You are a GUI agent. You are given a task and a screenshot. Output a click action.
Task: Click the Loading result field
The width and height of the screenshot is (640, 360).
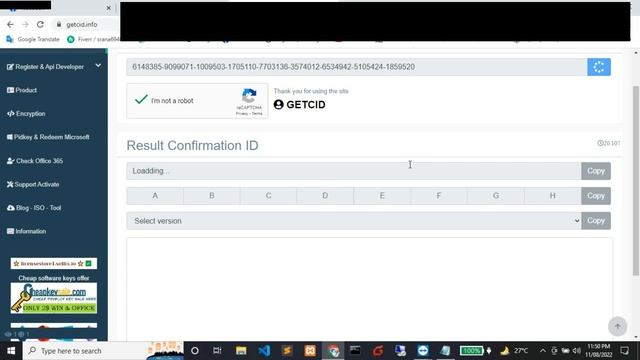pos(354,171)
